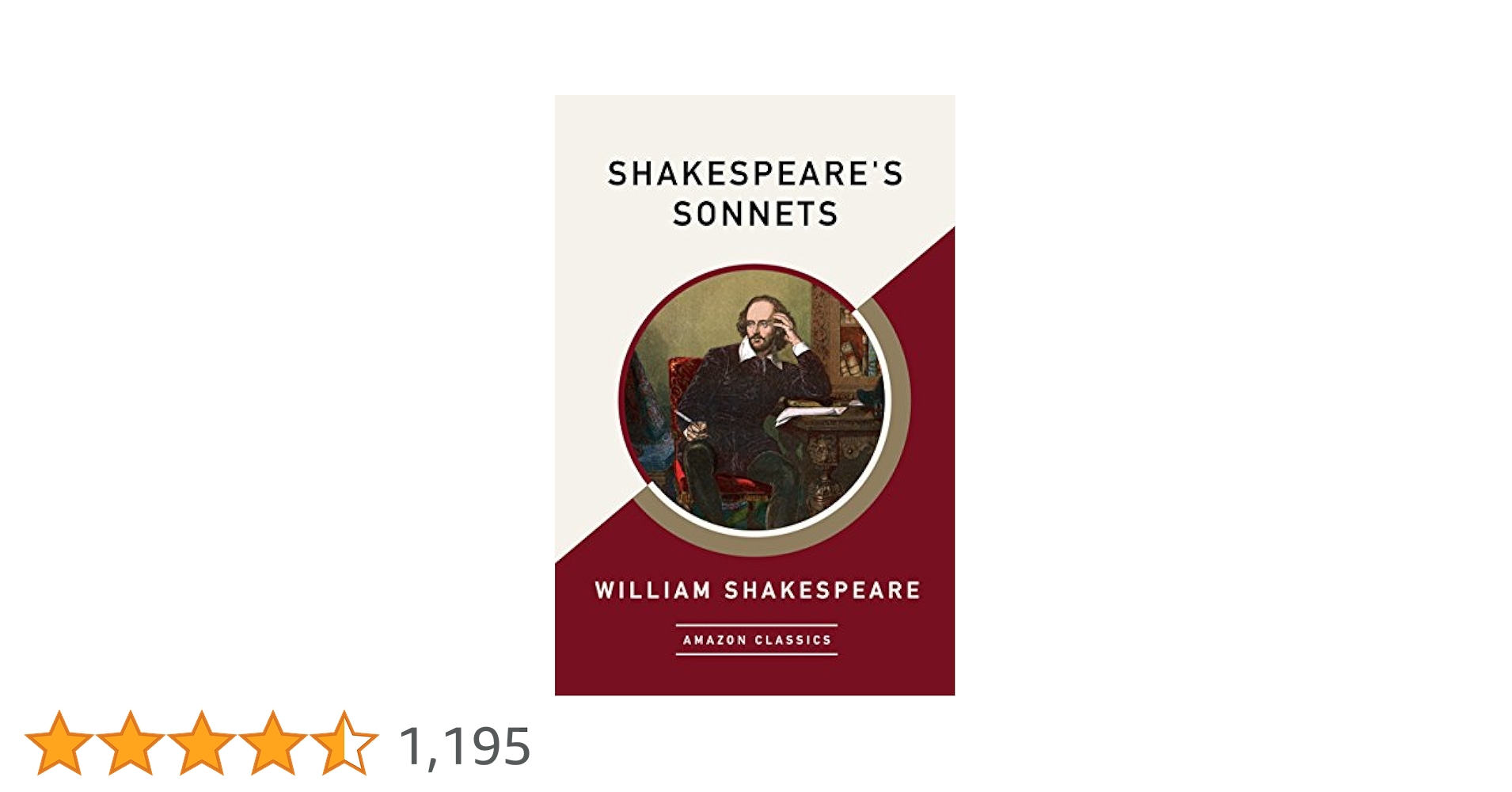Open the Shakespeare's Sonnets book cover

tap(754, 395)
